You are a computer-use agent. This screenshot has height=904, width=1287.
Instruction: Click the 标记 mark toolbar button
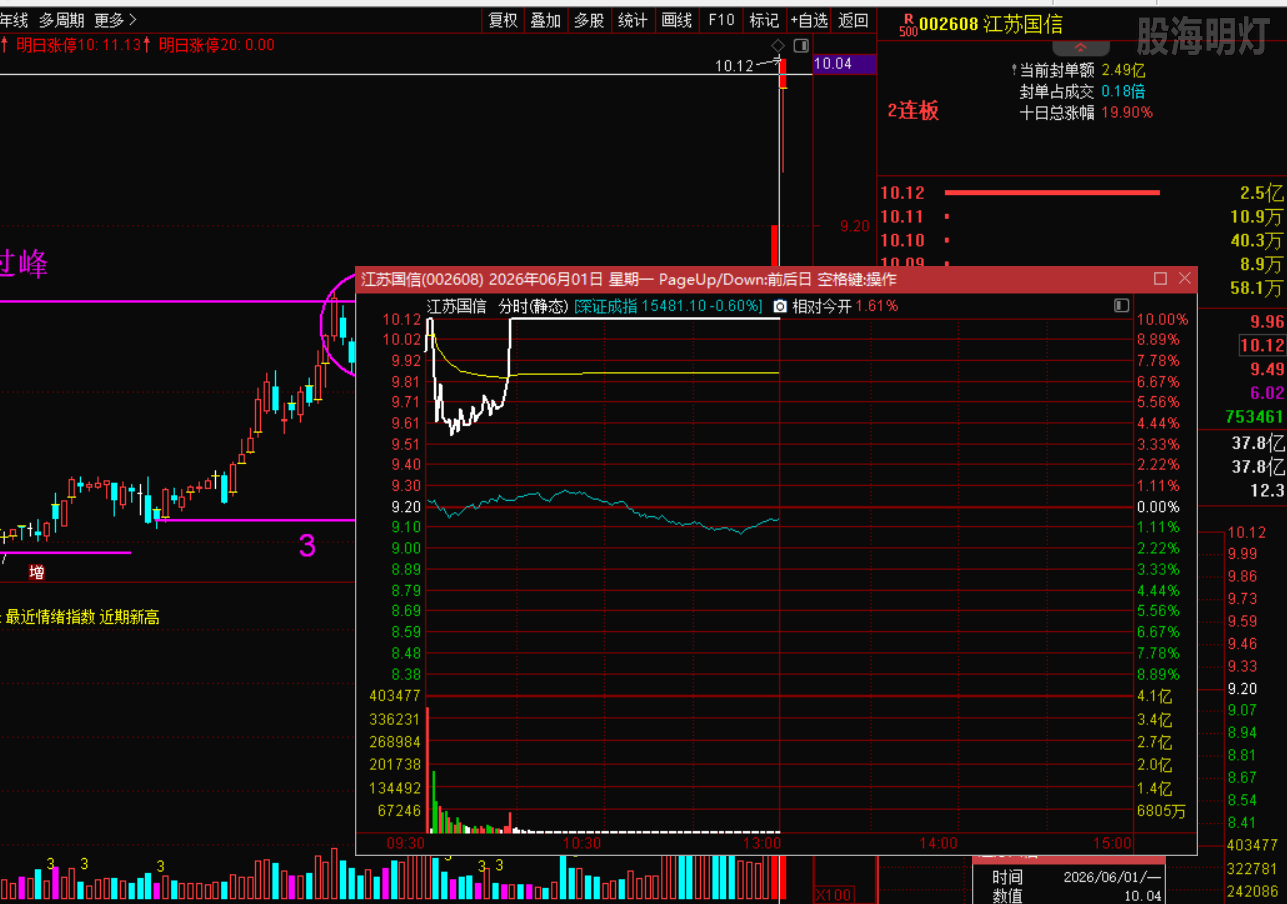pos(764,20)
